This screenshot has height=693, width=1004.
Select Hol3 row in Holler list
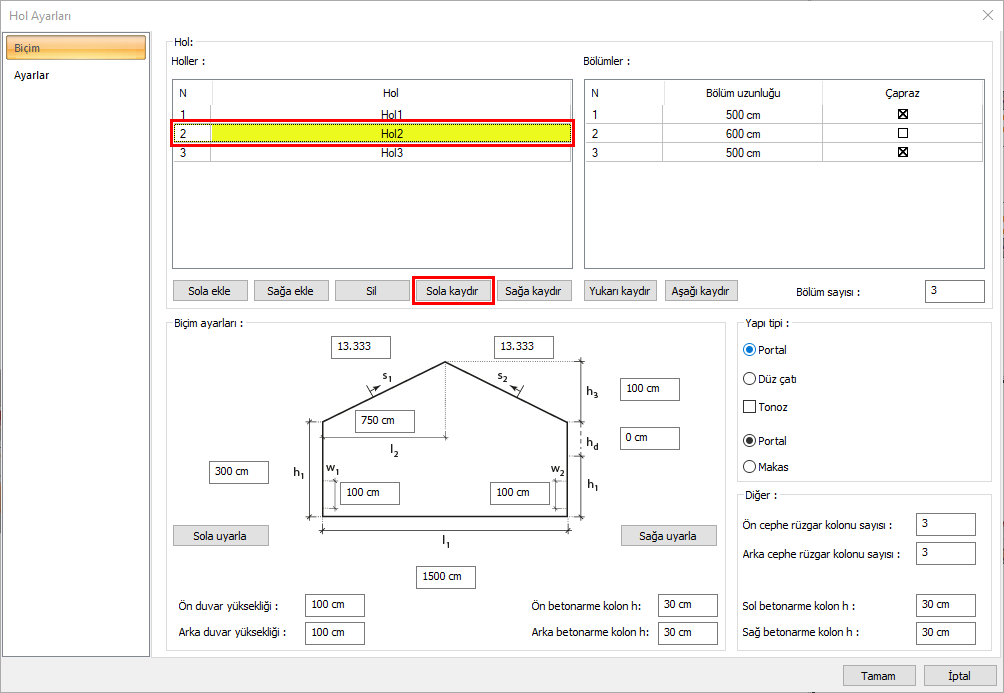click(x=390, y=153)
